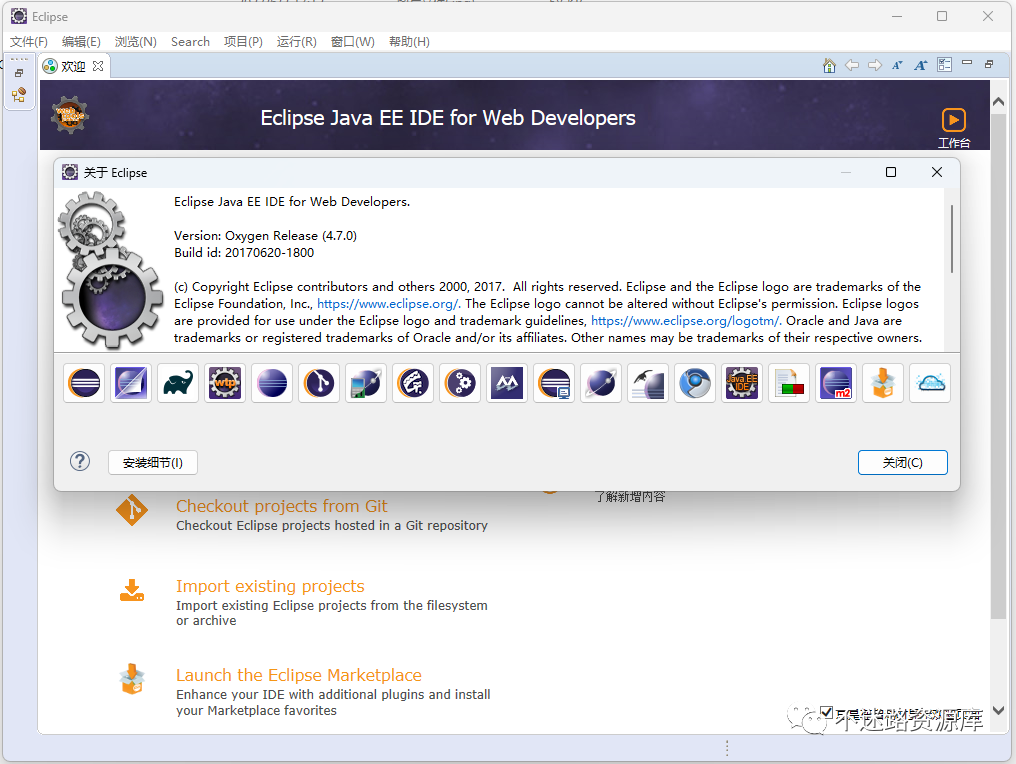Click the restore icon in the left trim bar

click(19, 73)
